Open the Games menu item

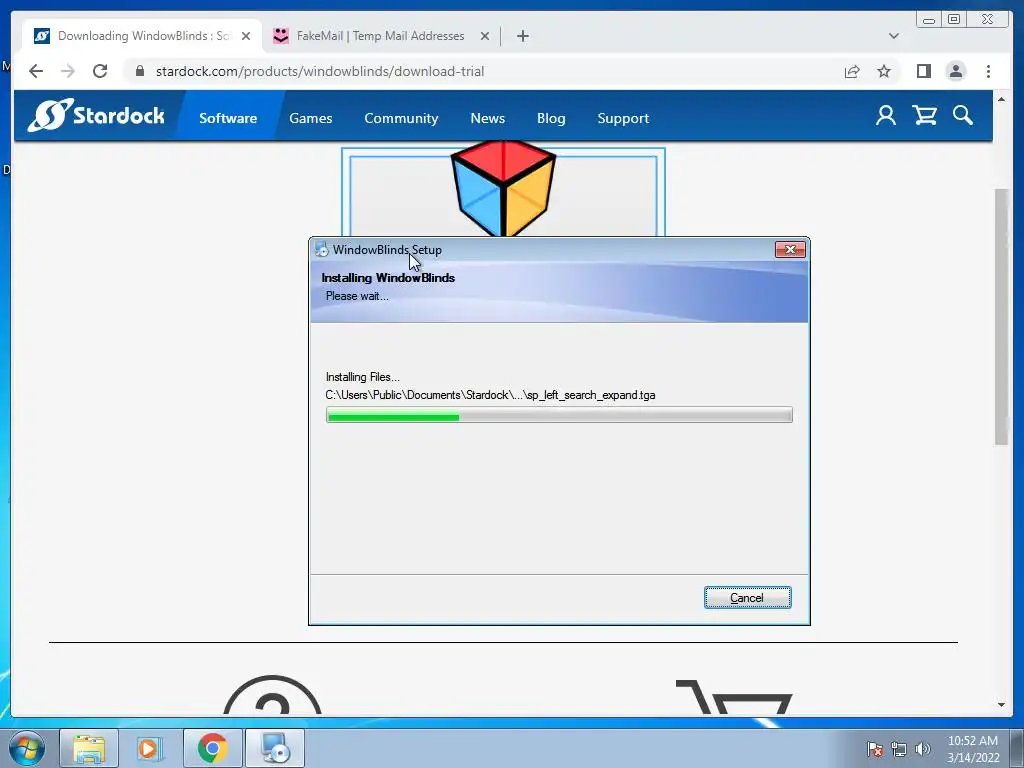[x=311, y=118]
